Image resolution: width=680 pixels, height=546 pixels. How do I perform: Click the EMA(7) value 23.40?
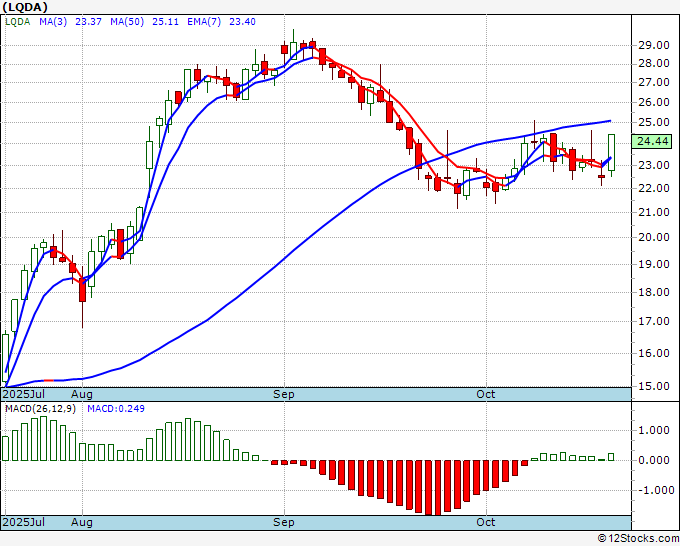coord(242,22)
